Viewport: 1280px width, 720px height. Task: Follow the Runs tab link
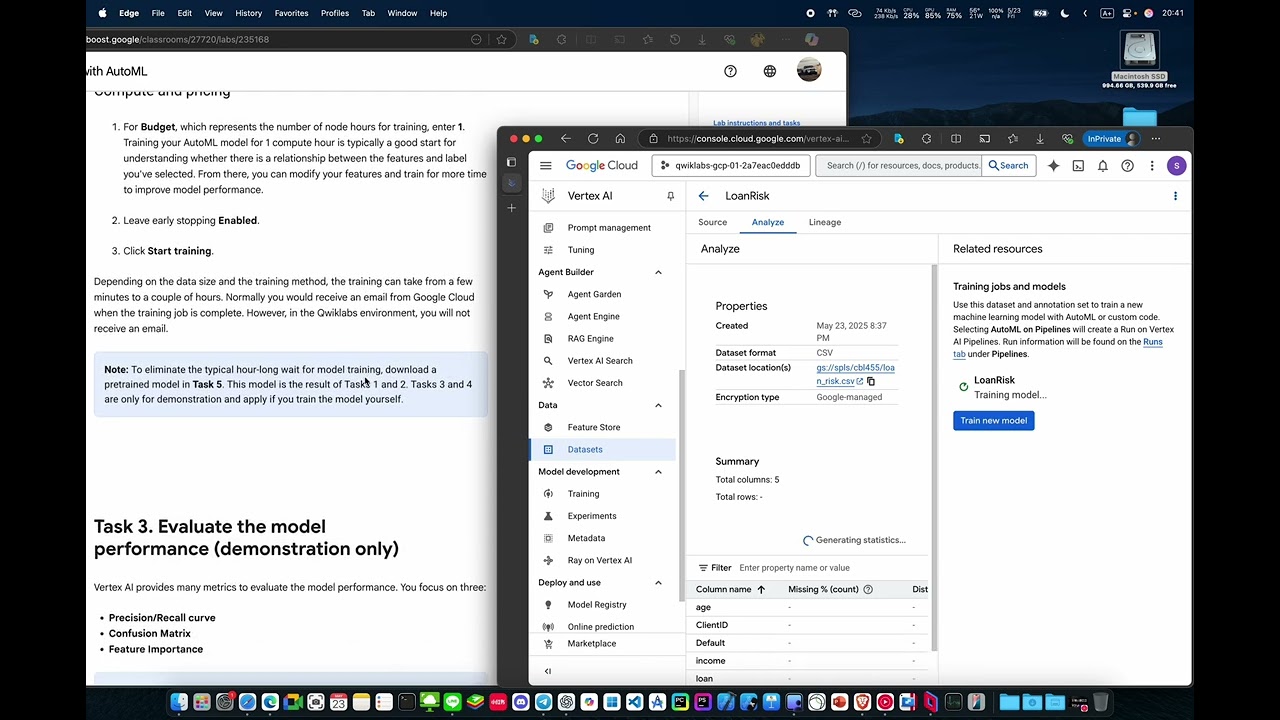[1058, 348]
